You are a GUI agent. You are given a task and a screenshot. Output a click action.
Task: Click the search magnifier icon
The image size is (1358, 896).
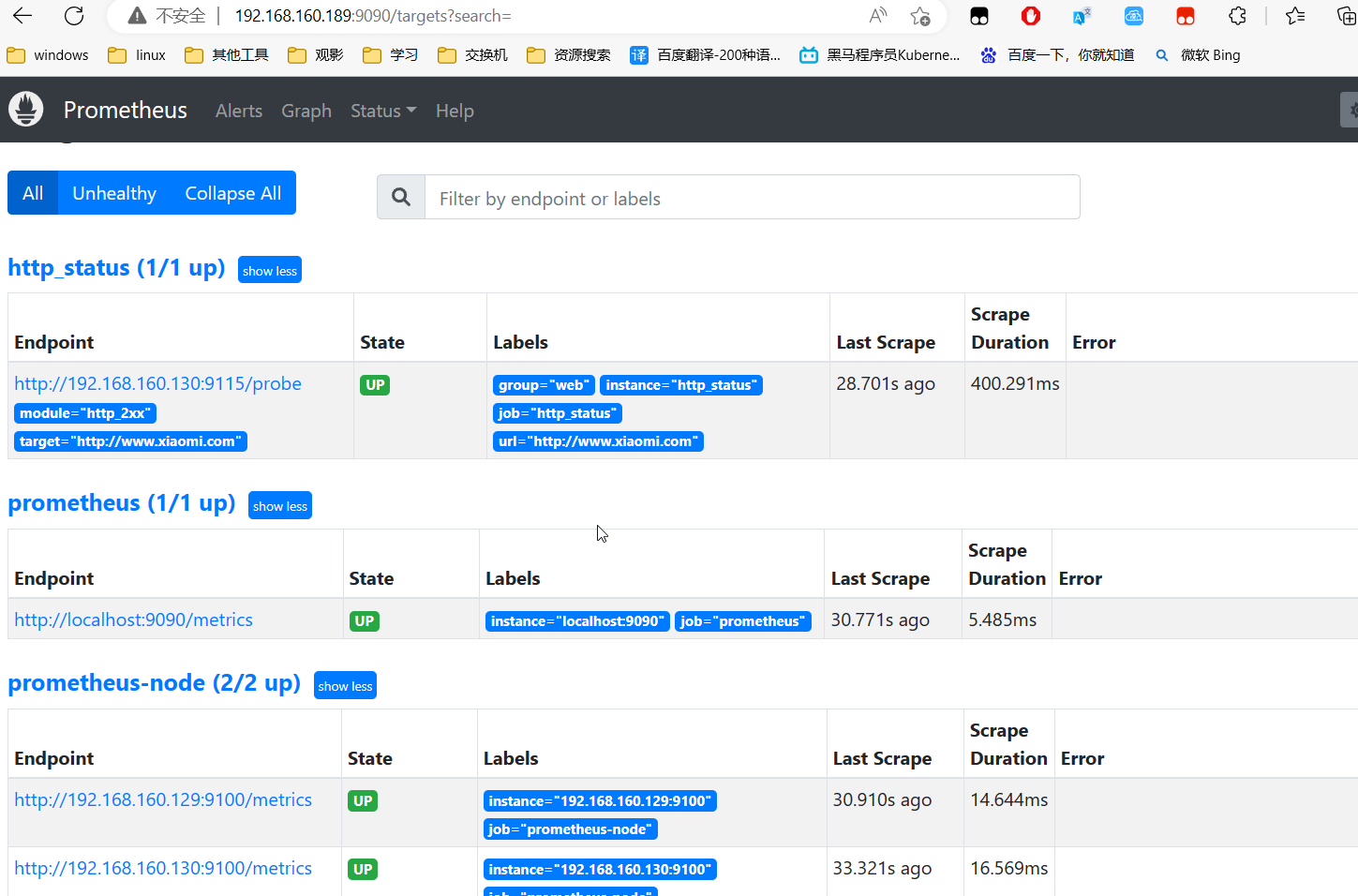click(x=401, y=197)
